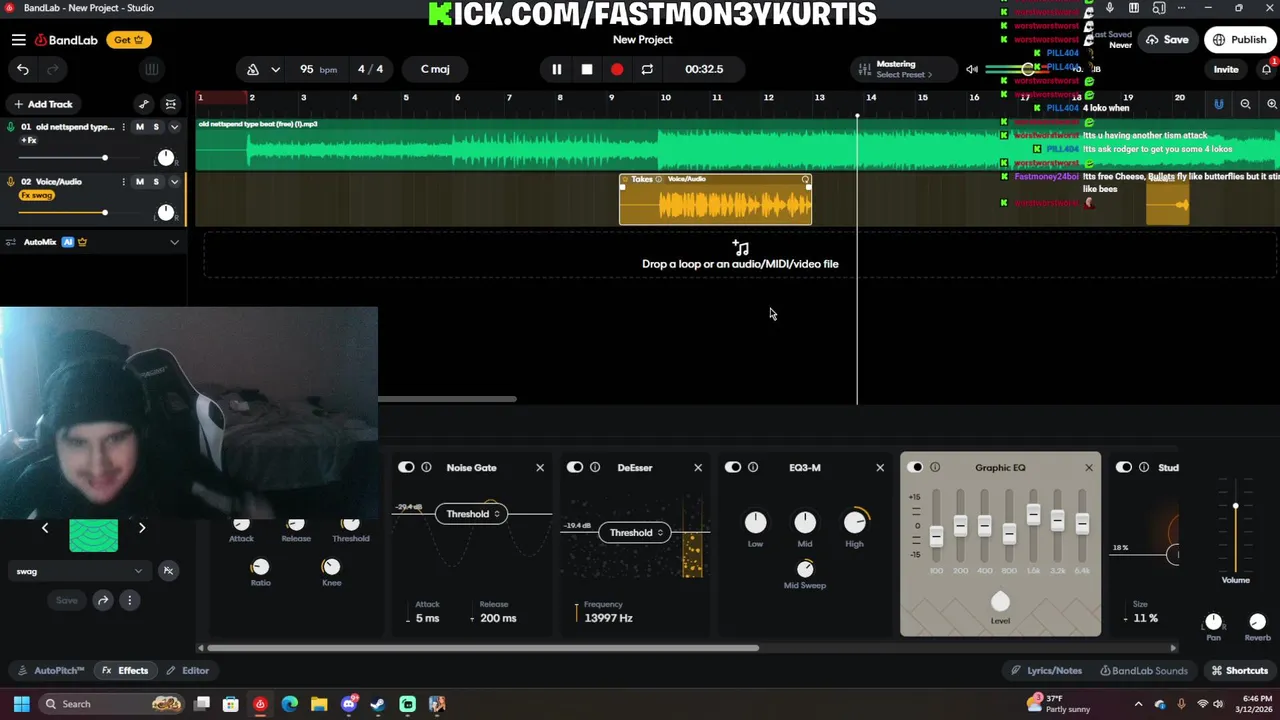This screenshot has height=720, width=1280.
Task: Open DeEsser Threshold selector
Action: pos(635,533)
